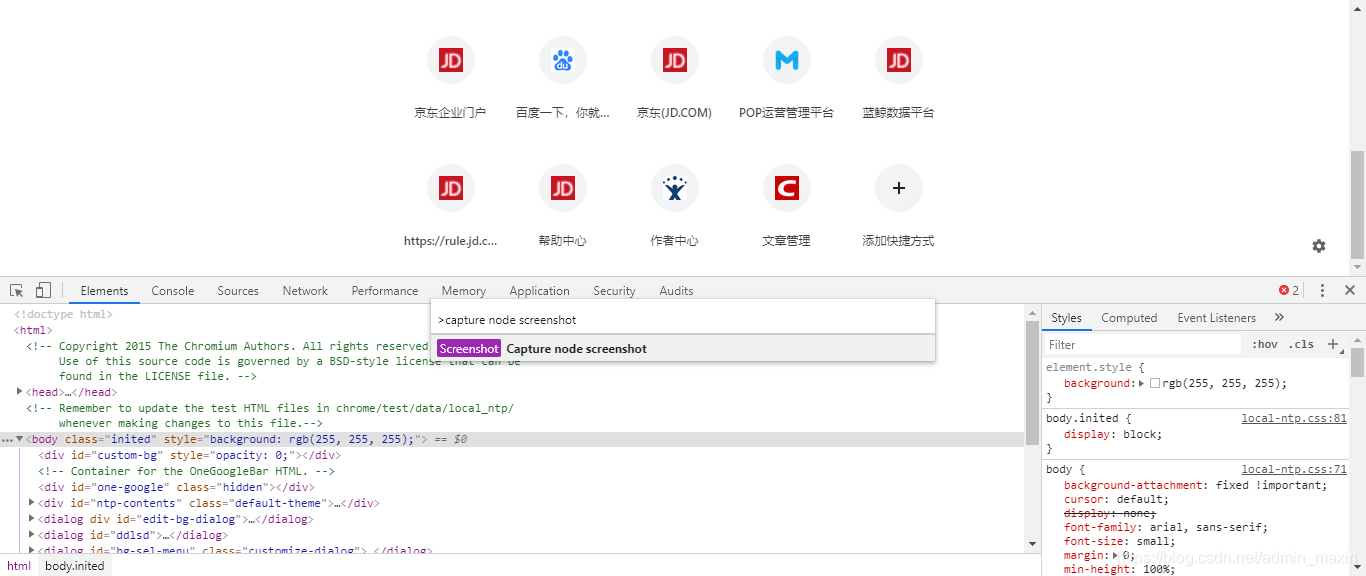Screen dimensions: 1366x576
Task: Click the page vertical scrollbar thumb
Action: coord(1357,203)
